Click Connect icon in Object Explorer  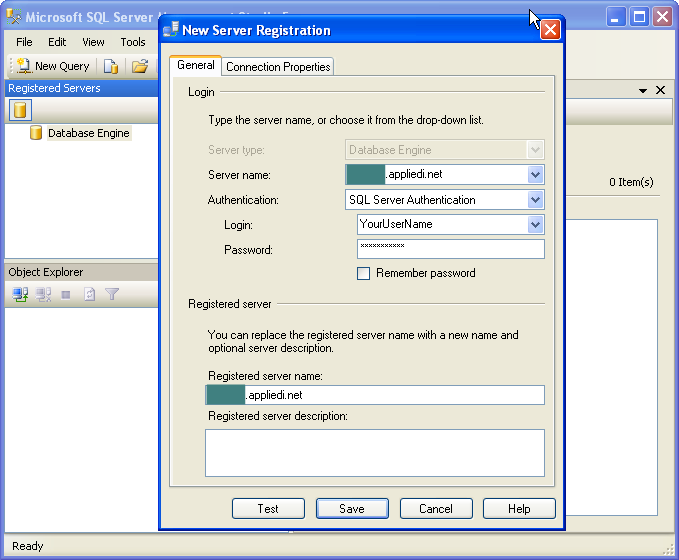[x=20, y=295]
